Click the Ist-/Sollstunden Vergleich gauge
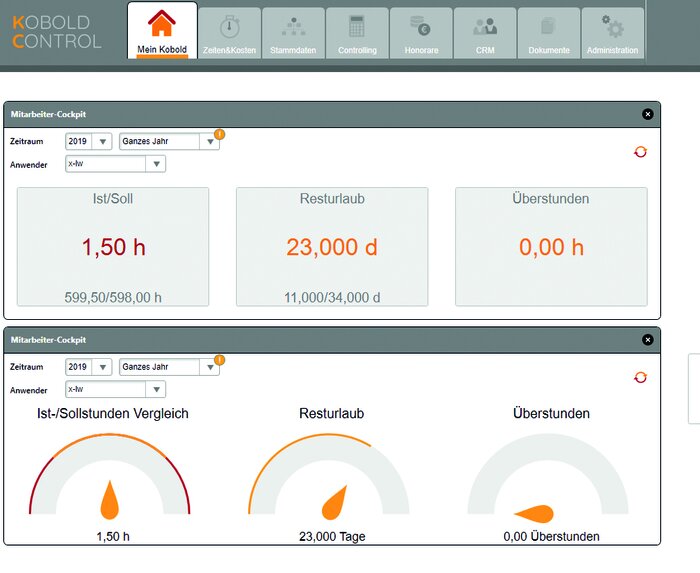This screenshot has width=700, height=573. [110, 474]
